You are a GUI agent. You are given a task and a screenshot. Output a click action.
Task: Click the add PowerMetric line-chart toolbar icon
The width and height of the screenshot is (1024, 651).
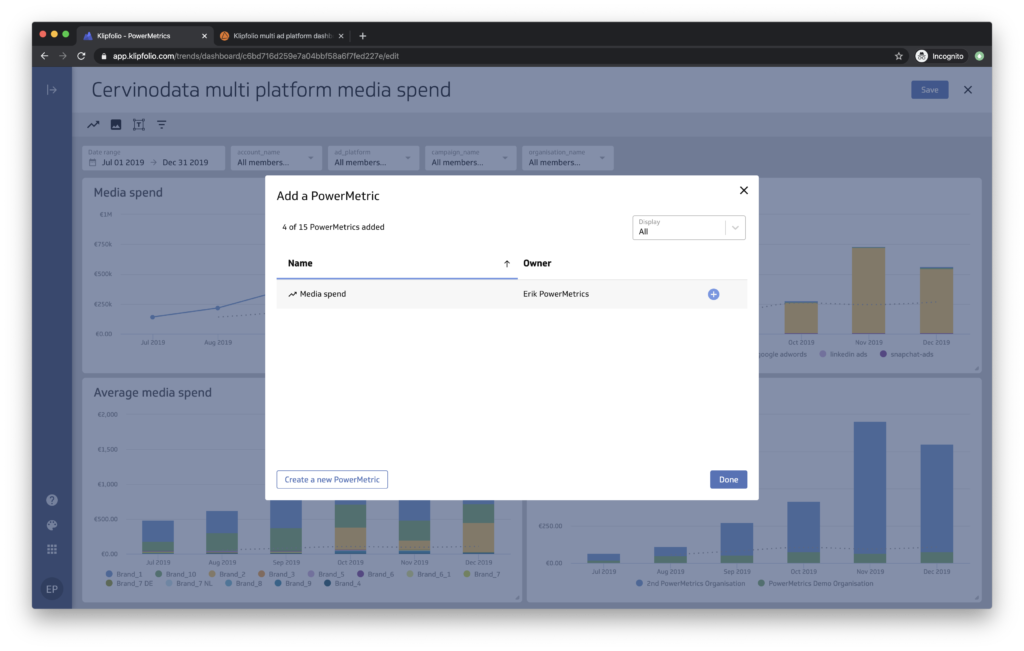93,125
